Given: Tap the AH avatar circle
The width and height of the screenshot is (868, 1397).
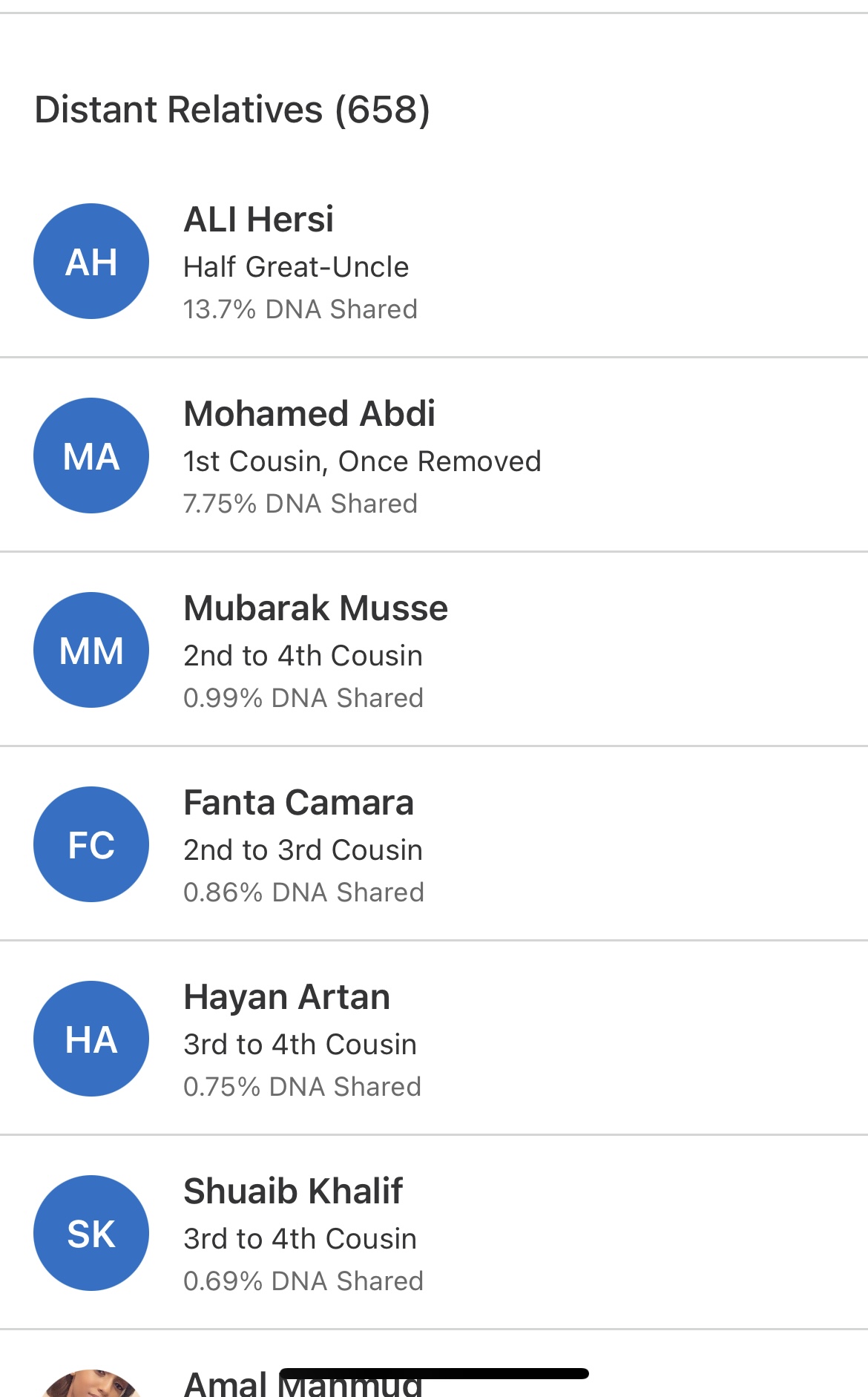Looking at the screenshot, I should [91, 261].
